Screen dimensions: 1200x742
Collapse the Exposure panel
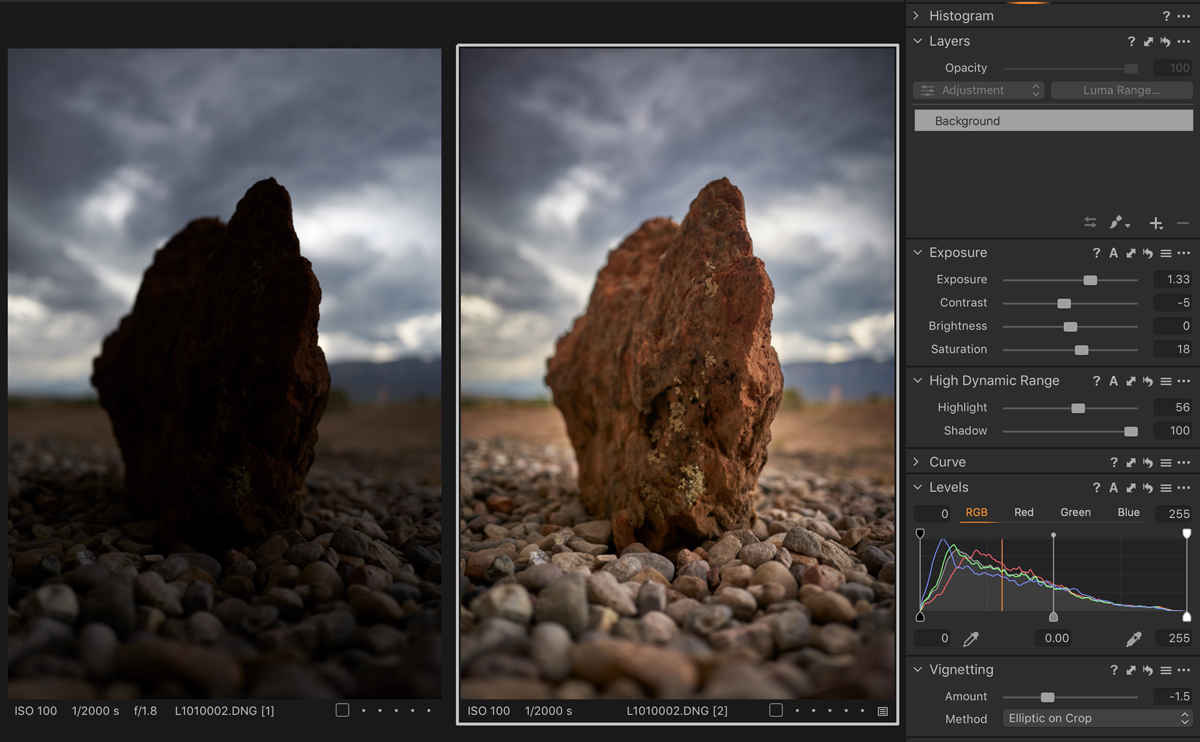[917, 253]
